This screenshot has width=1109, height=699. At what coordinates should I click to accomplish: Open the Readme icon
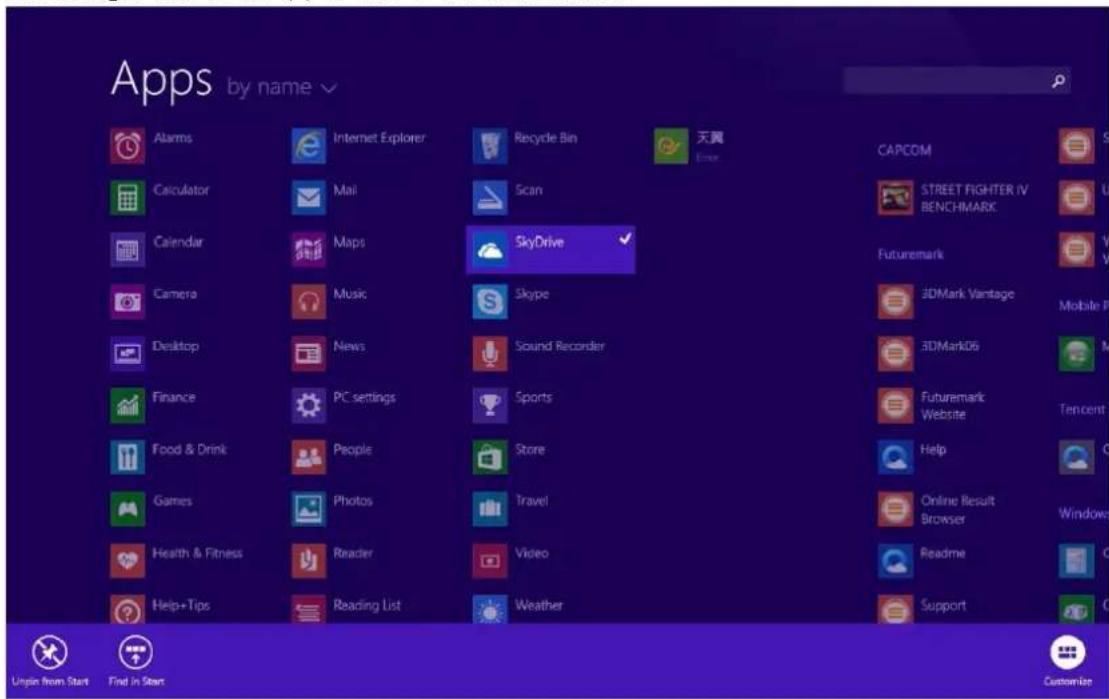pyautogui.click(x=895, y=561)
